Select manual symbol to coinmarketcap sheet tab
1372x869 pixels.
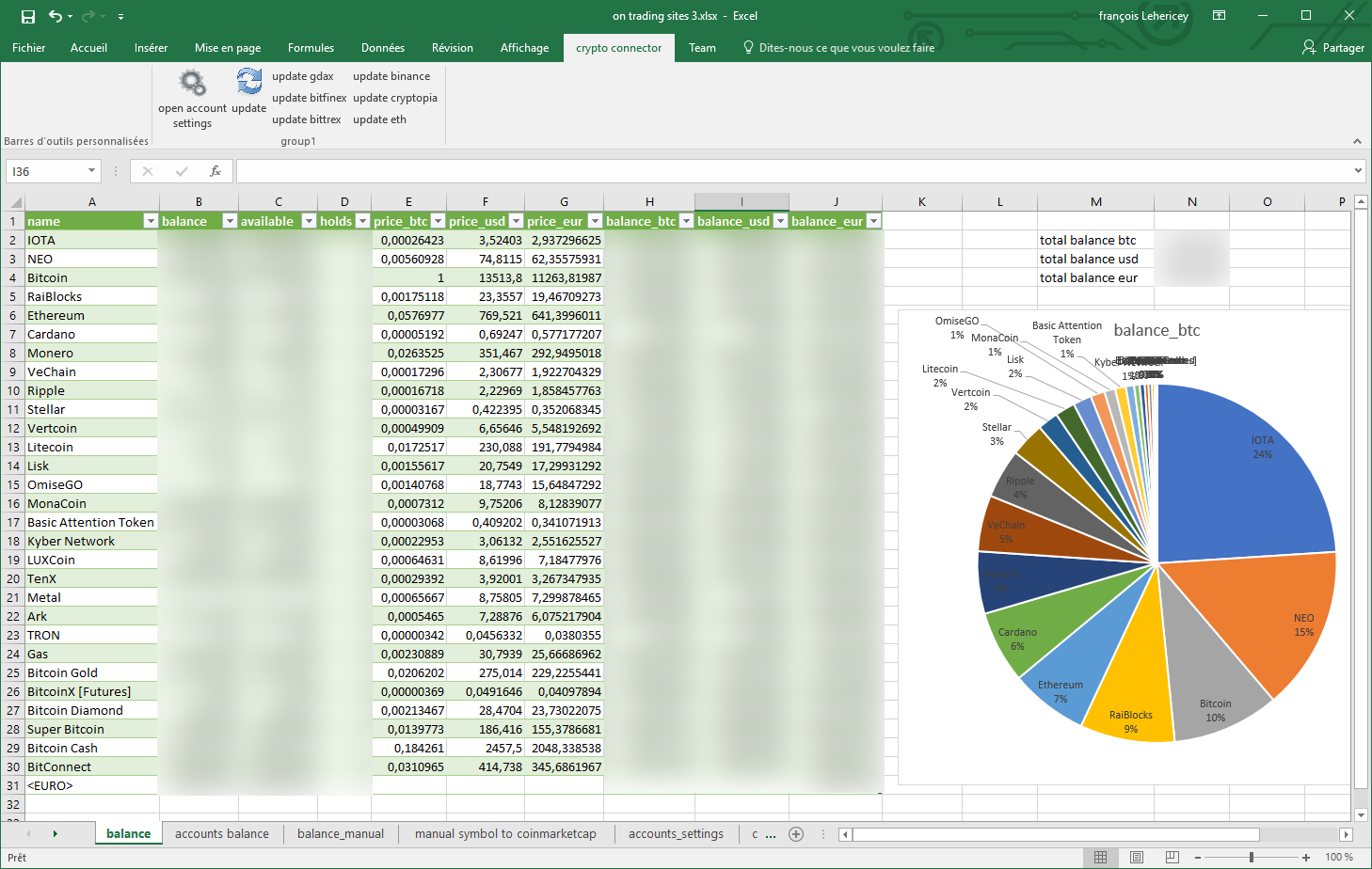505,833
